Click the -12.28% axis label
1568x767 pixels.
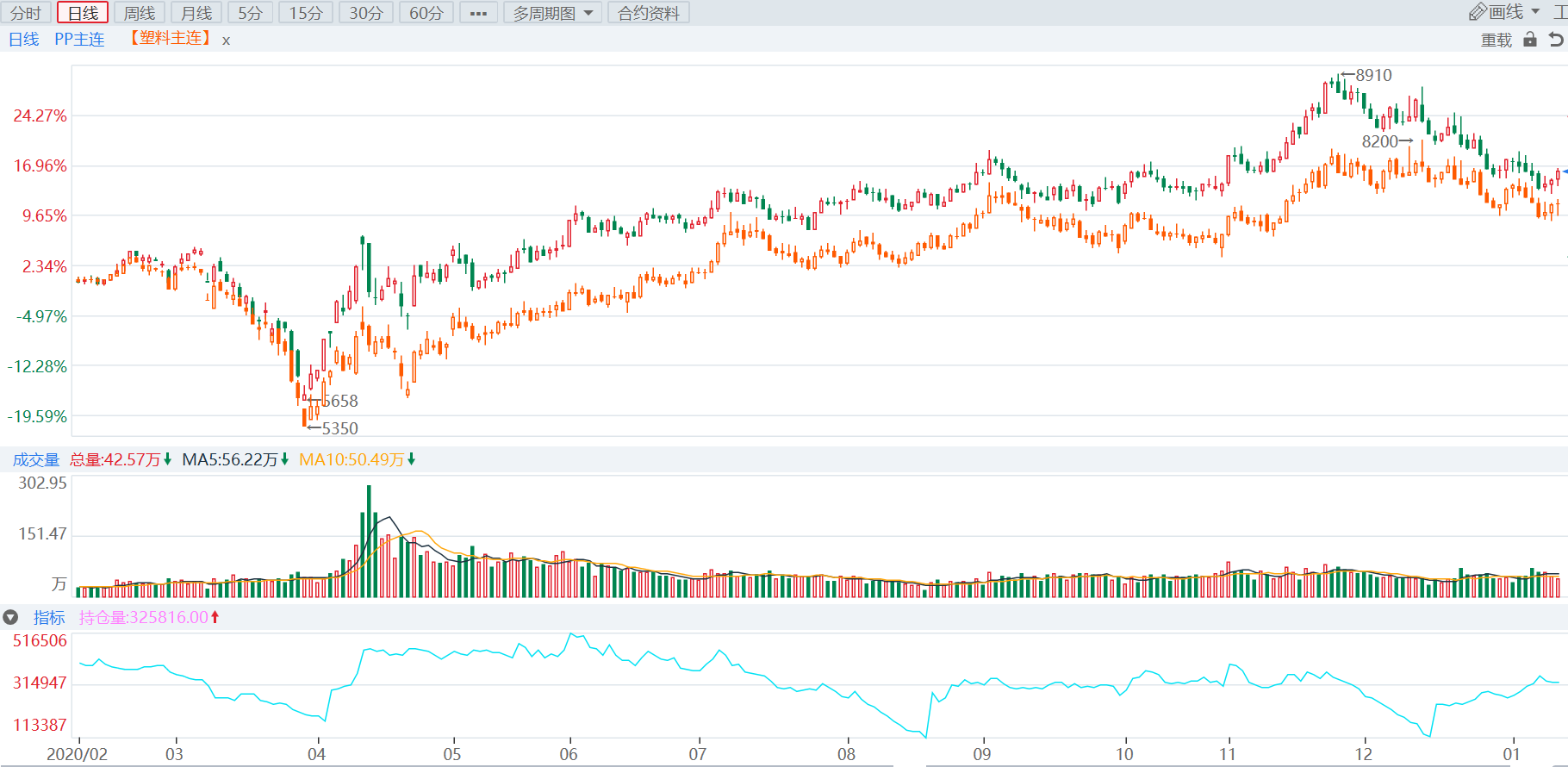point(37,366)
